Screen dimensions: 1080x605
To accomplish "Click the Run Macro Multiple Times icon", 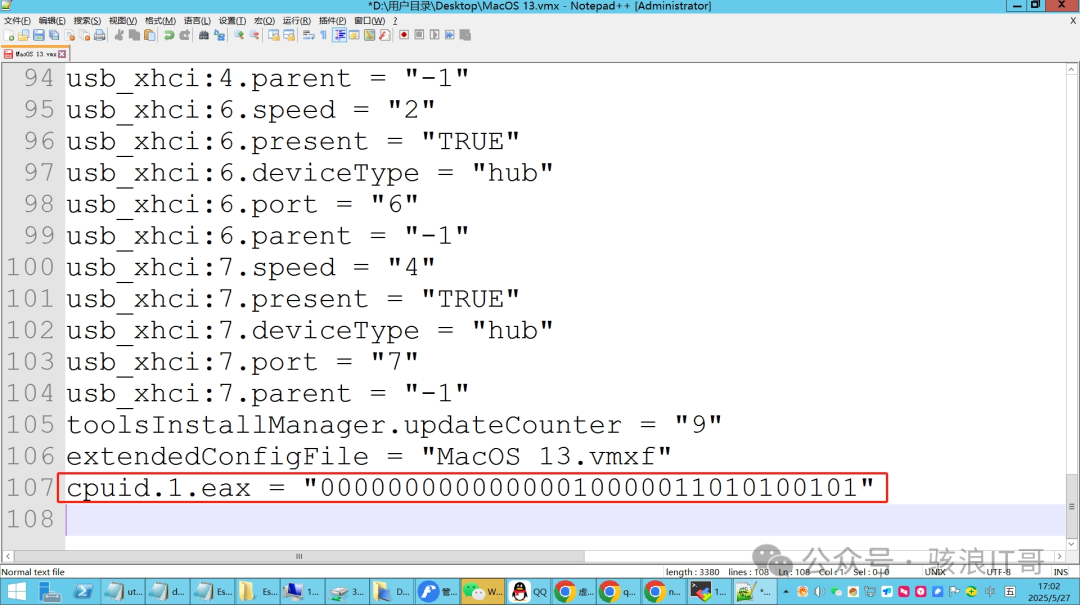I will click(450, 35).
